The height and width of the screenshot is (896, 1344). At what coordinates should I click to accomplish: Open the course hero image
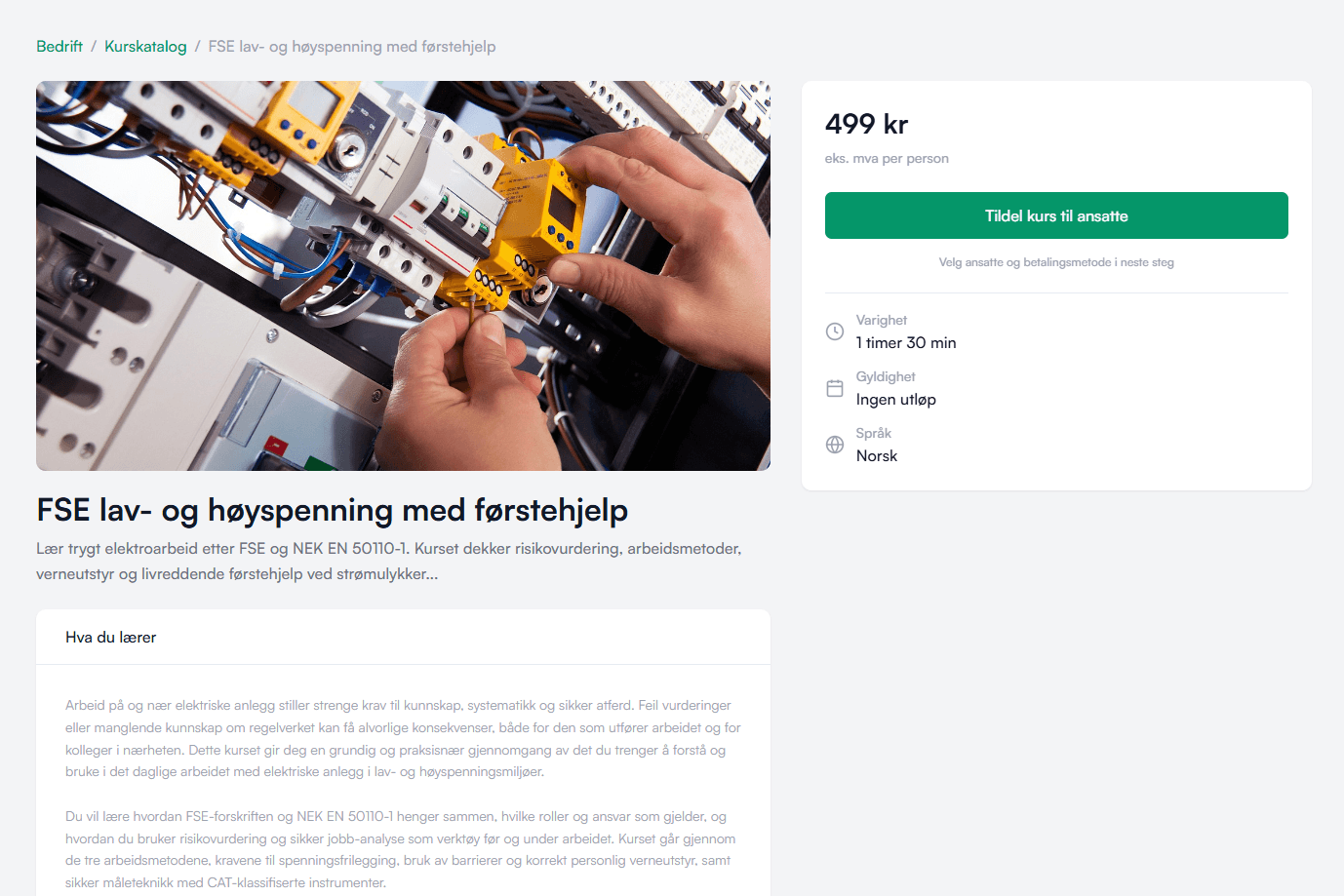[x=403, y=276]
